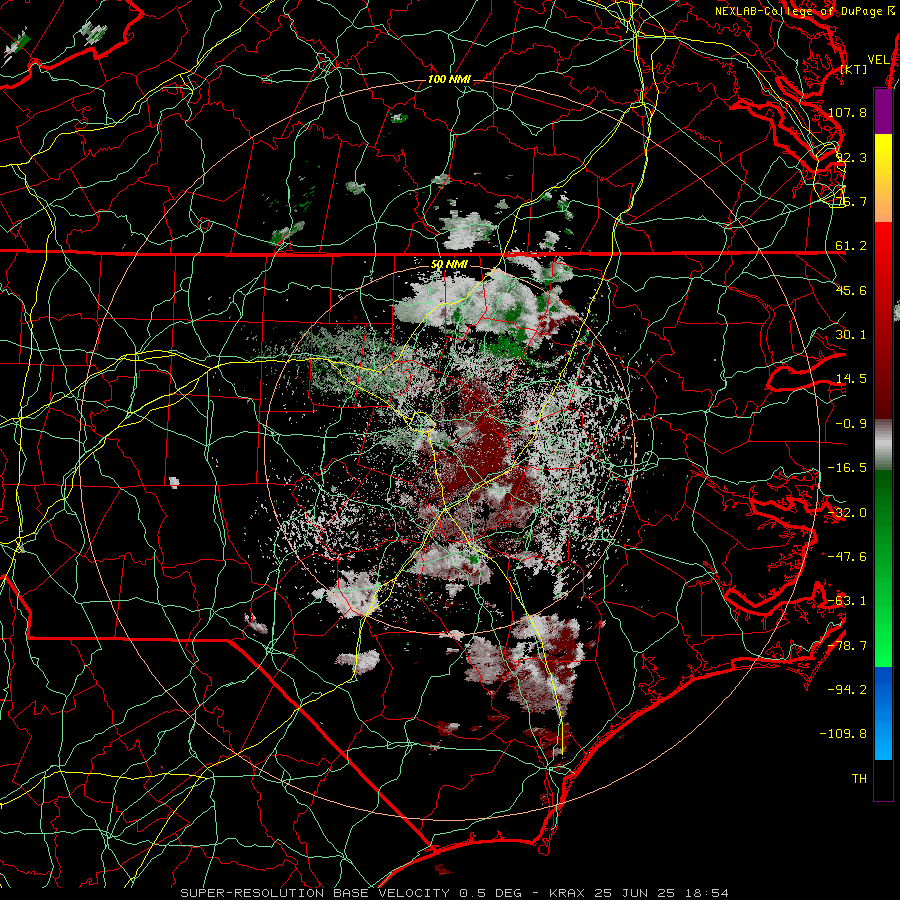This screenshot has width=900, height=900.
Task: Pick the gray near-zero segment of color bar
Action: [x=883, y=445]
